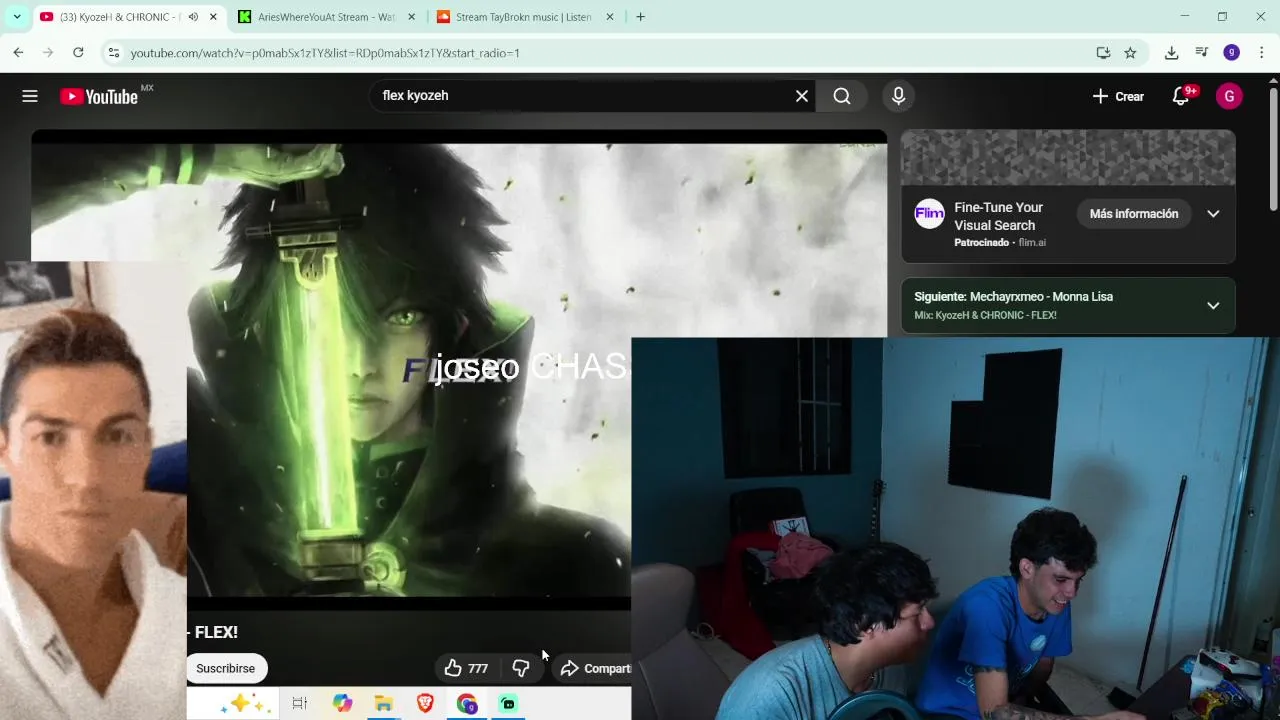Screen dimensions: 1280x720
Task: Run search with magnifying glass button
Action: [x=842, y=96]
